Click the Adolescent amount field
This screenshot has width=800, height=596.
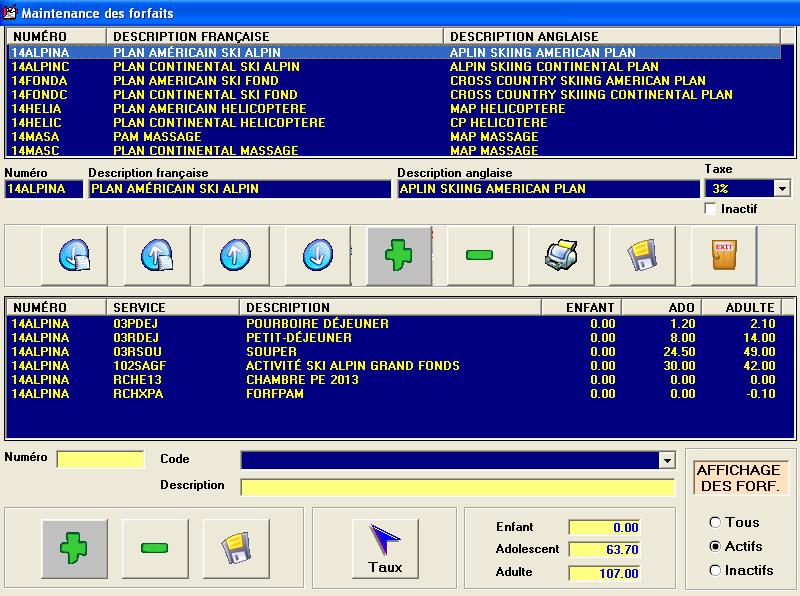point(604,550)
